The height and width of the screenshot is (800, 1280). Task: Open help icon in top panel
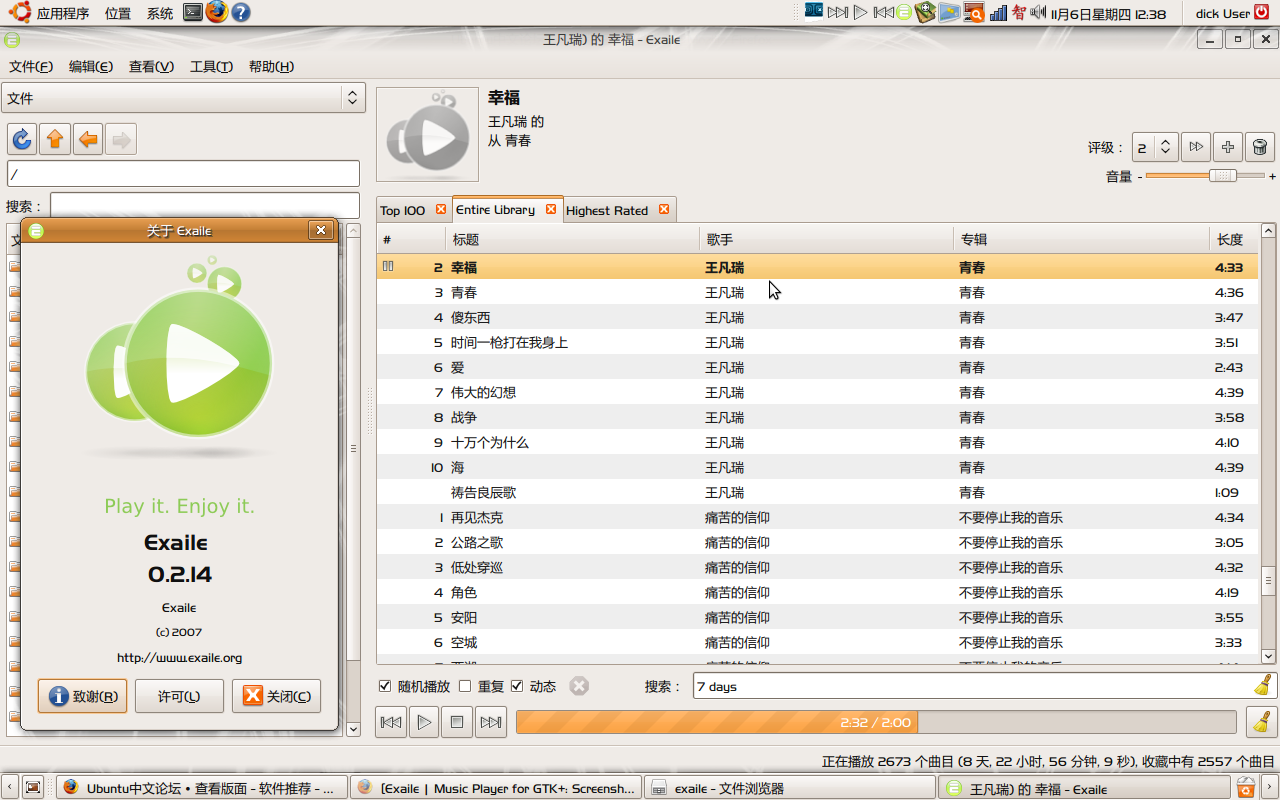241,12
